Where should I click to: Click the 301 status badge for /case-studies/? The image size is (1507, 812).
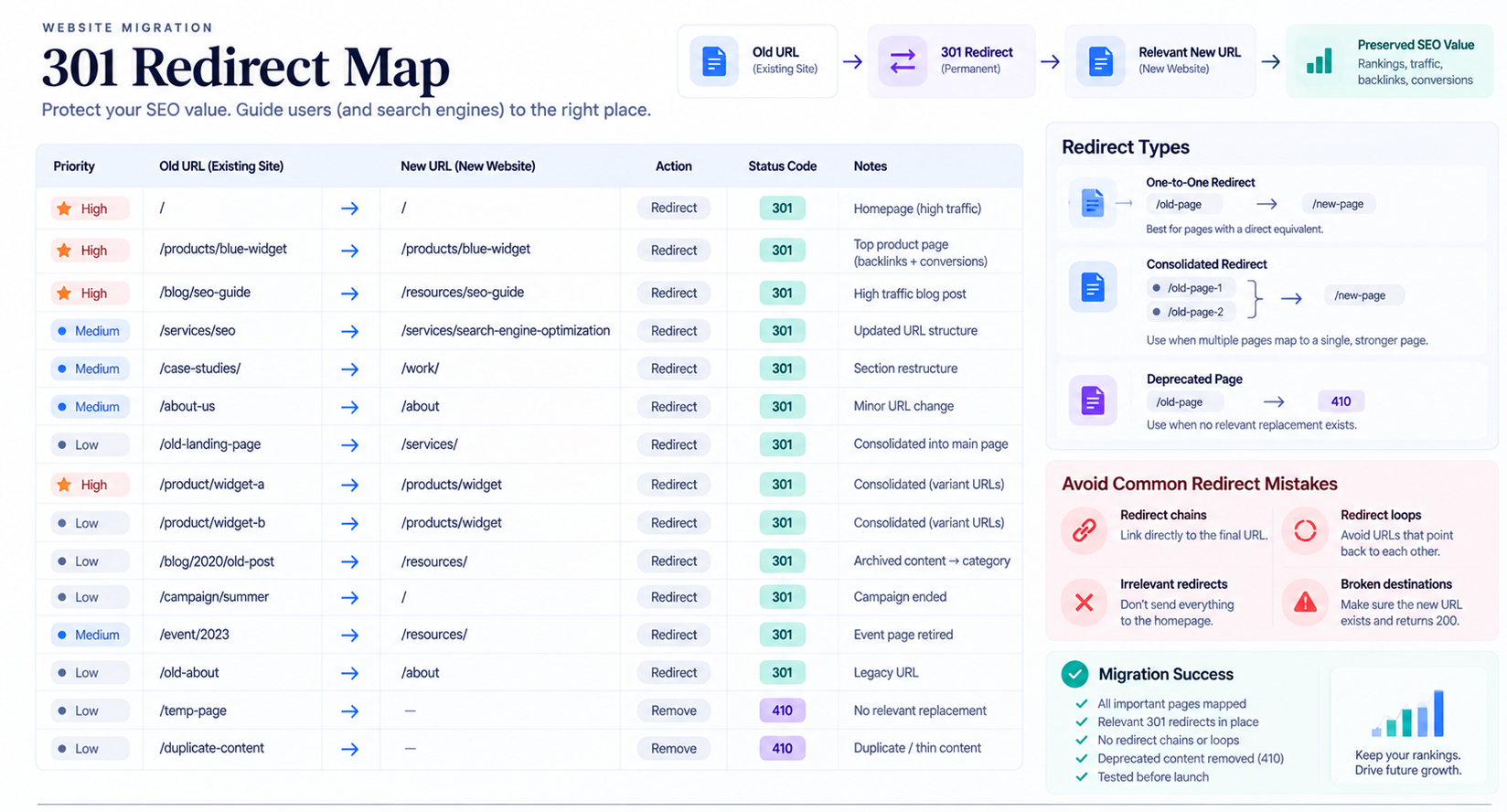[x=782, y=369]
